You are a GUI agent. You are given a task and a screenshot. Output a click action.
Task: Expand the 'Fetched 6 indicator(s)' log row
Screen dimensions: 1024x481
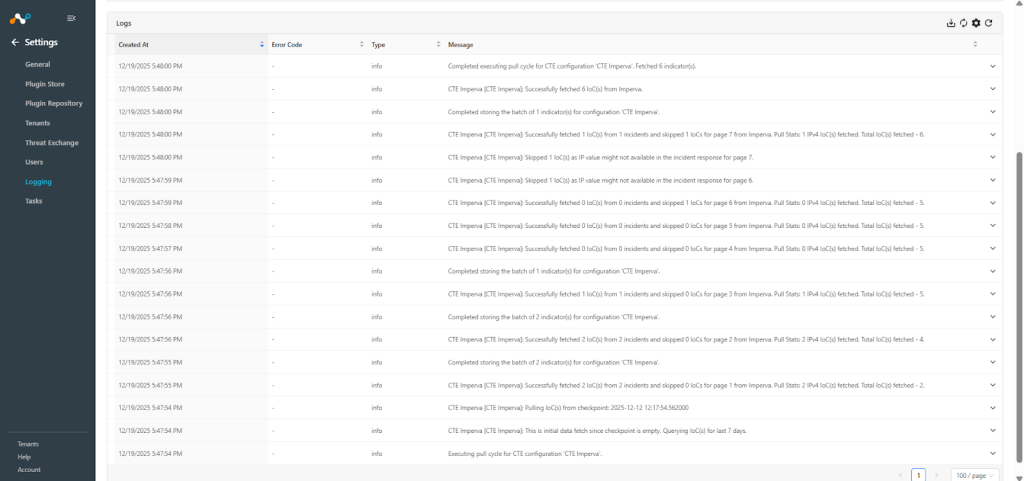pos(993,66)
